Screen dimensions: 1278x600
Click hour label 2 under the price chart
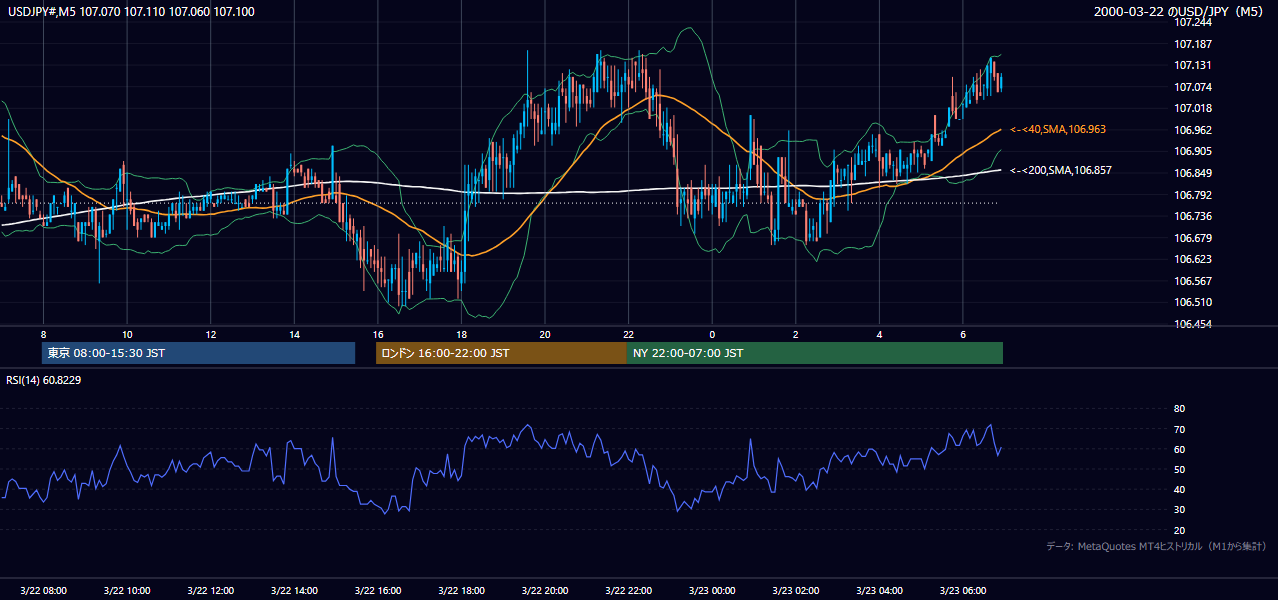(x=796, y=334)
